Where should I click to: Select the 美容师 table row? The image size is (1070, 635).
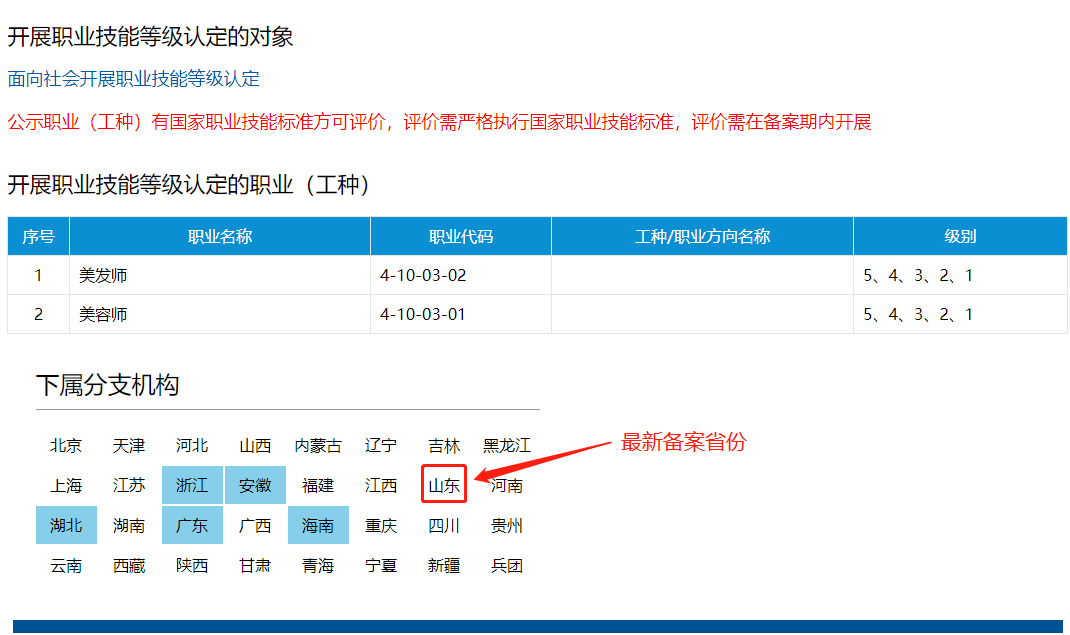(x=104, y=314)
